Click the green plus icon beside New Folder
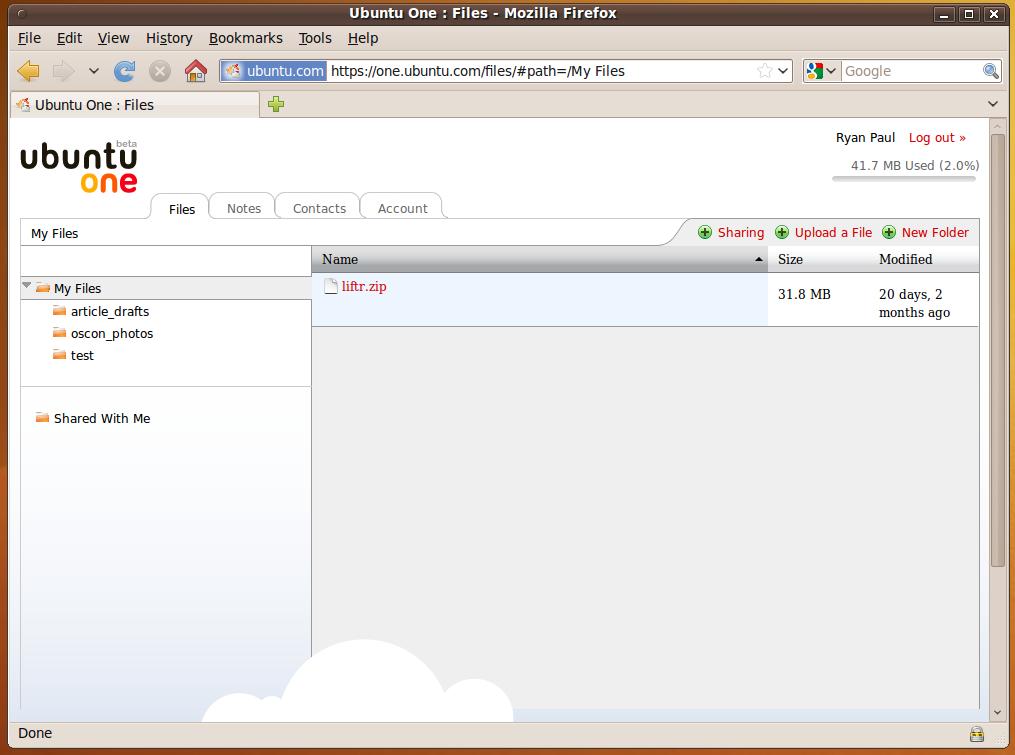 889,232
